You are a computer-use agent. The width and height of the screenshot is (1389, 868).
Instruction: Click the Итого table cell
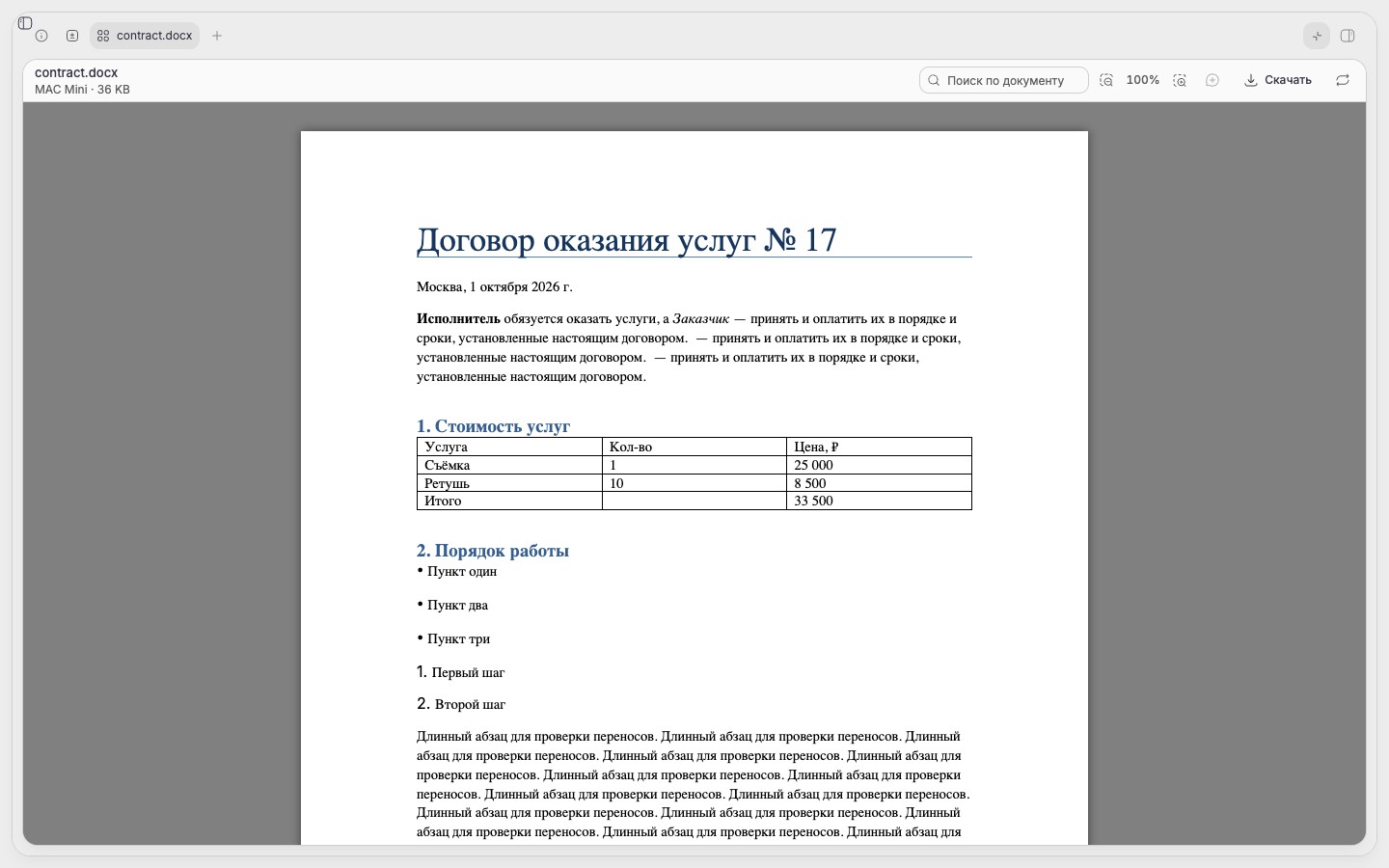click(509, 501)
